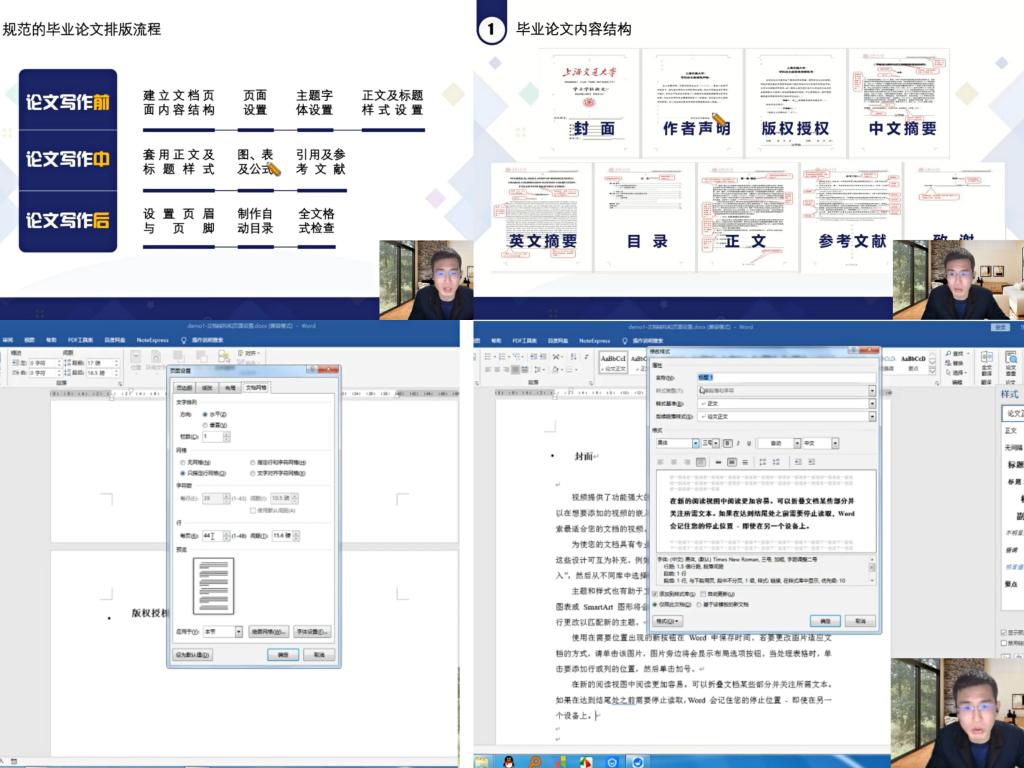Screen dimensions: 1024x768
Task: Click the 论文正文 style thumbnail in the ribbon gallery
Action: 613,362
